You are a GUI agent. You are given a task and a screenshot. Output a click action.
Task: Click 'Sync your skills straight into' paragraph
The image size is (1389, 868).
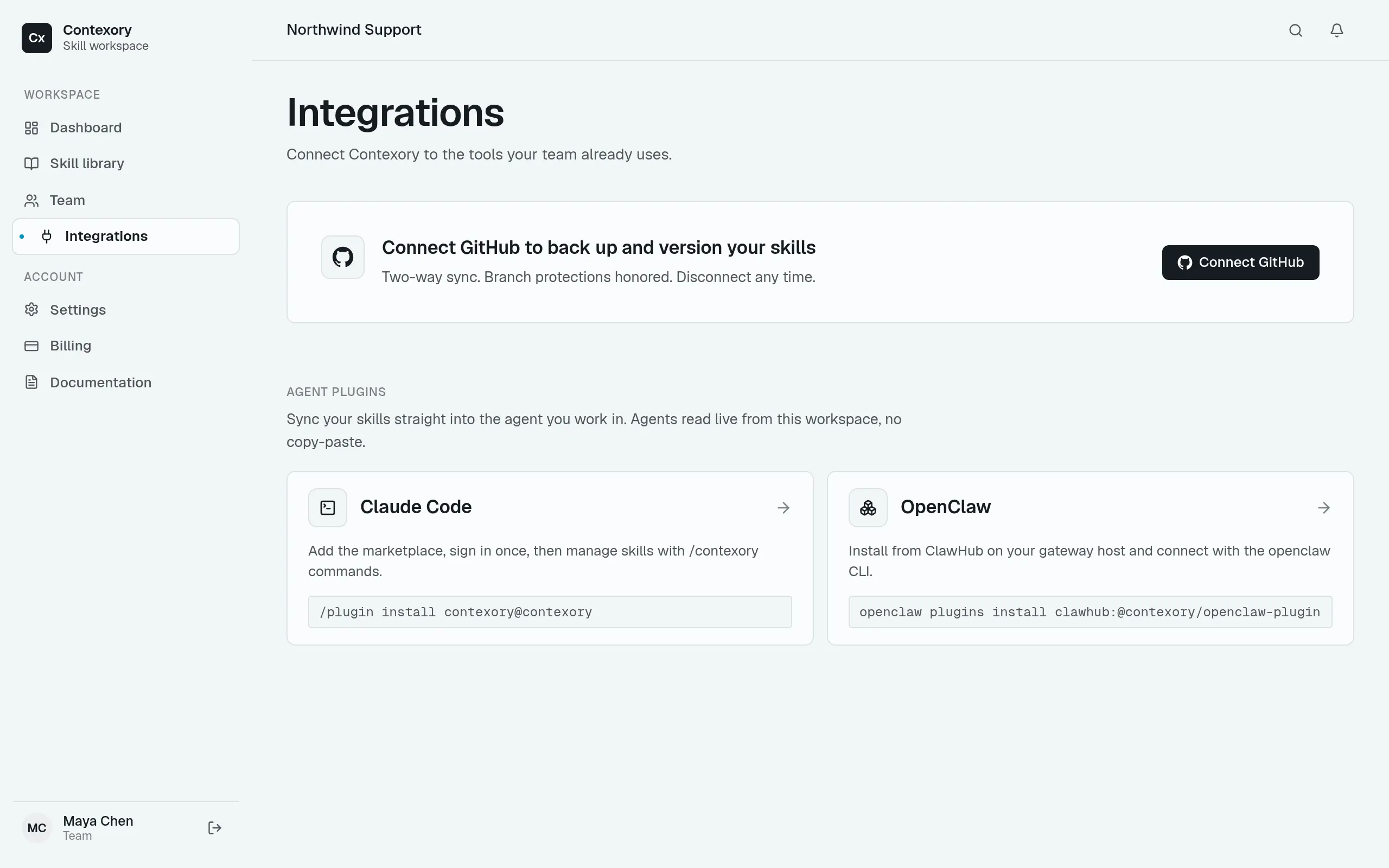pyautogui.click(x=594, y=431)
